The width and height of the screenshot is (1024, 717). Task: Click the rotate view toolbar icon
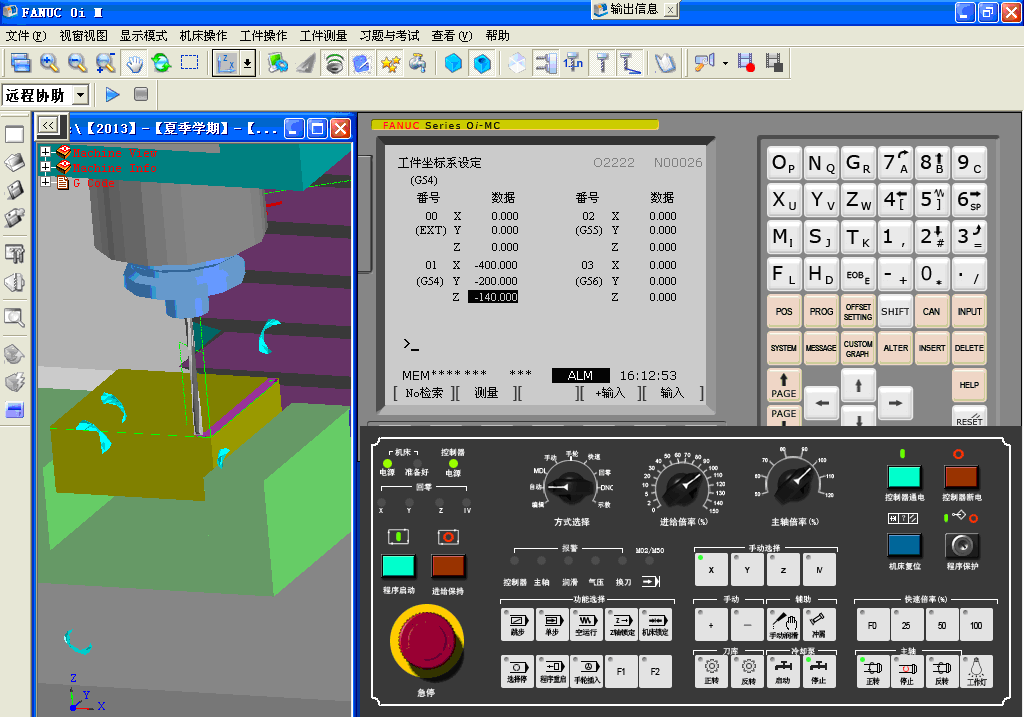click(161, 63)
